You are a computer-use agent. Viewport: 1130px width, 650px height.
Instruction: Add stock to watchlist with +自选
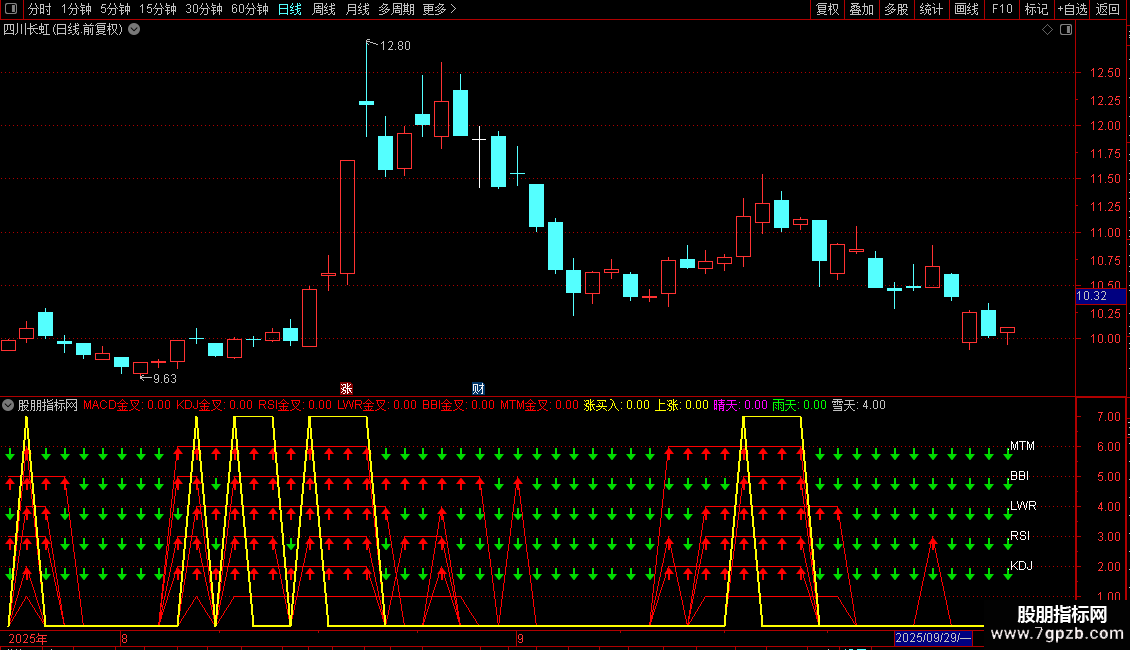click(1072, 9)
